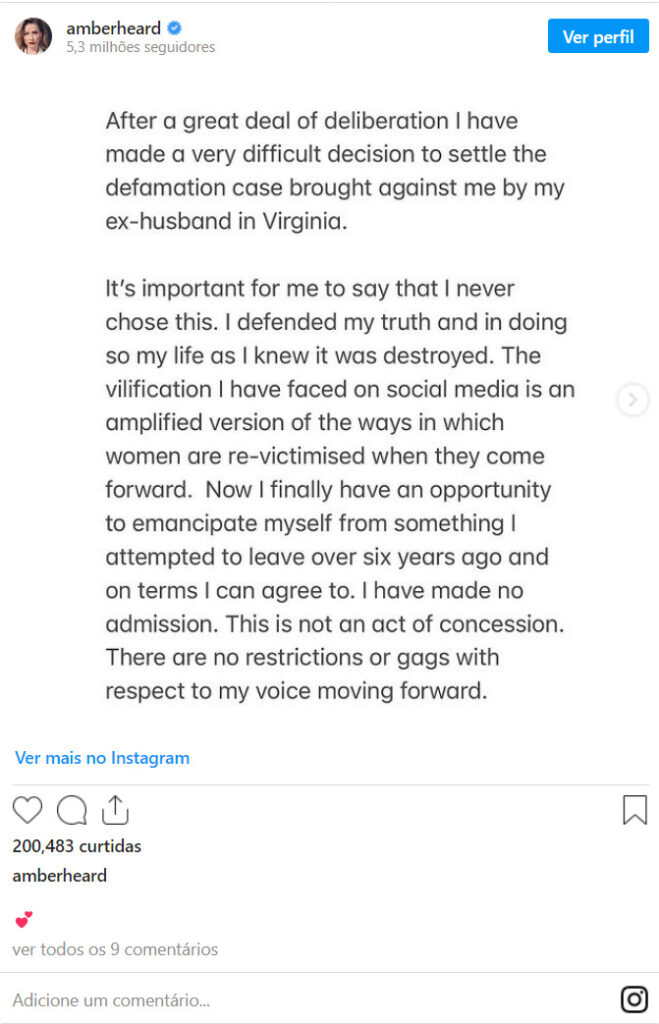Click the amberheard username below the likes
This screenshot has width=659, height=1024.
coord(59,876)
